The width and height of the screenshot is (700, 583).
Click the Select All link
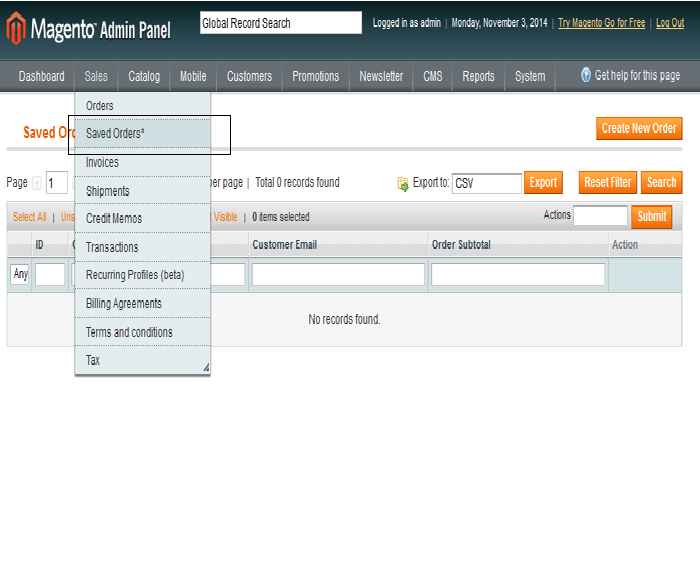(29, 217)
